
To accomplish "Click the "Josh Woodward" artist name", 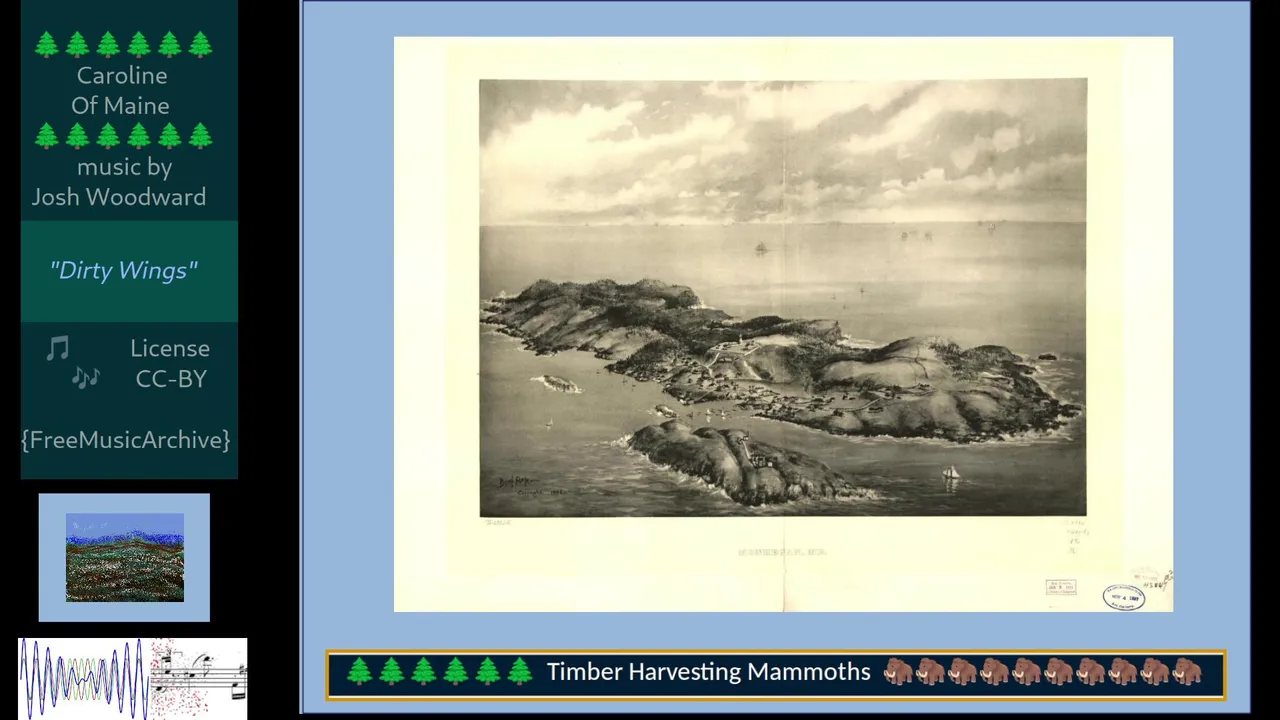I will coord(119,197).
